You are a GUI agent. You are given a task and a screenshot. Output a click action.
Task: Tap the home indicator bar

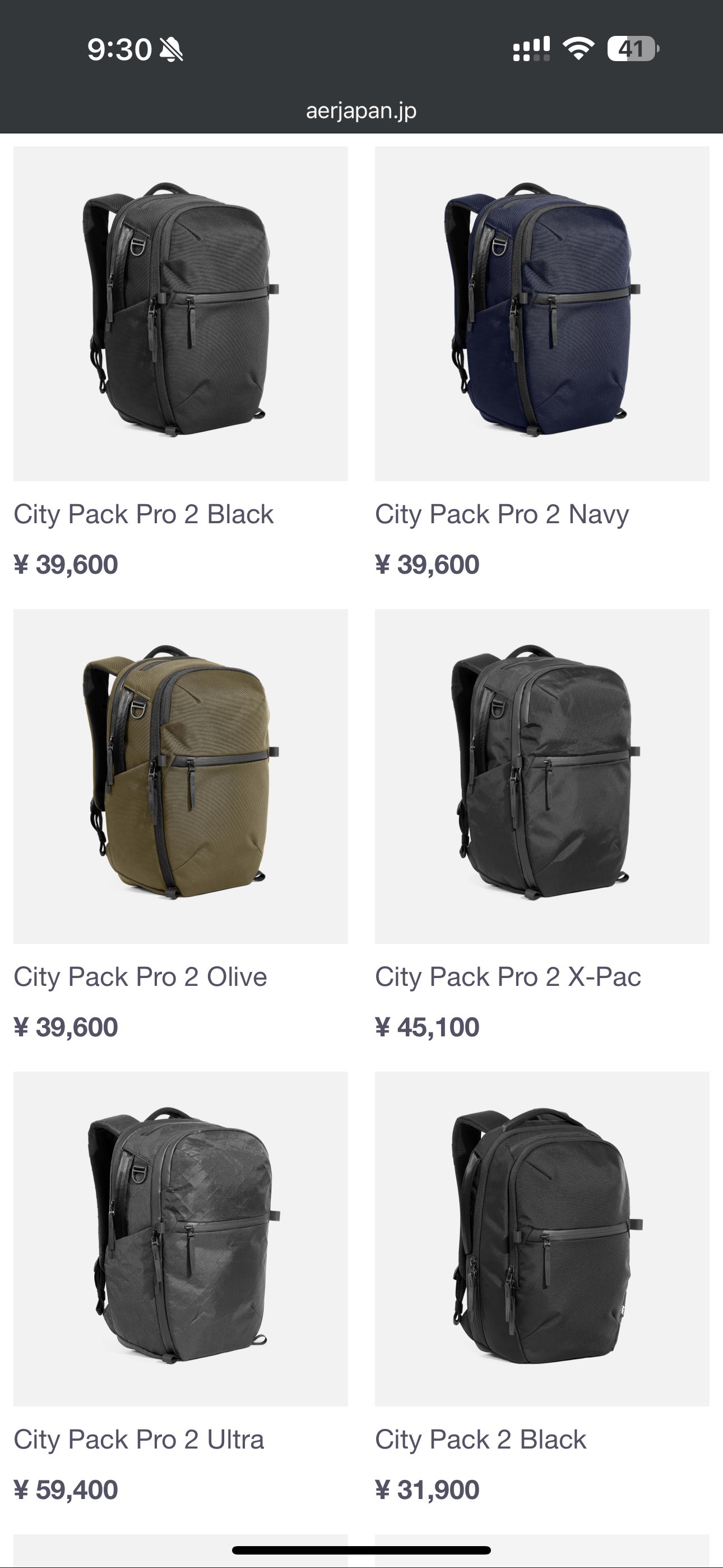tap(361, 1549)
